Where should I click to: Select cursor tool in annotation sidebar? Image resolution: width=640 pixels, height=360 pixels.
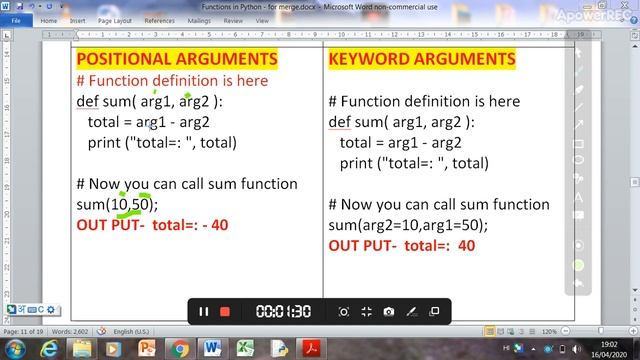tap(578, 52)
